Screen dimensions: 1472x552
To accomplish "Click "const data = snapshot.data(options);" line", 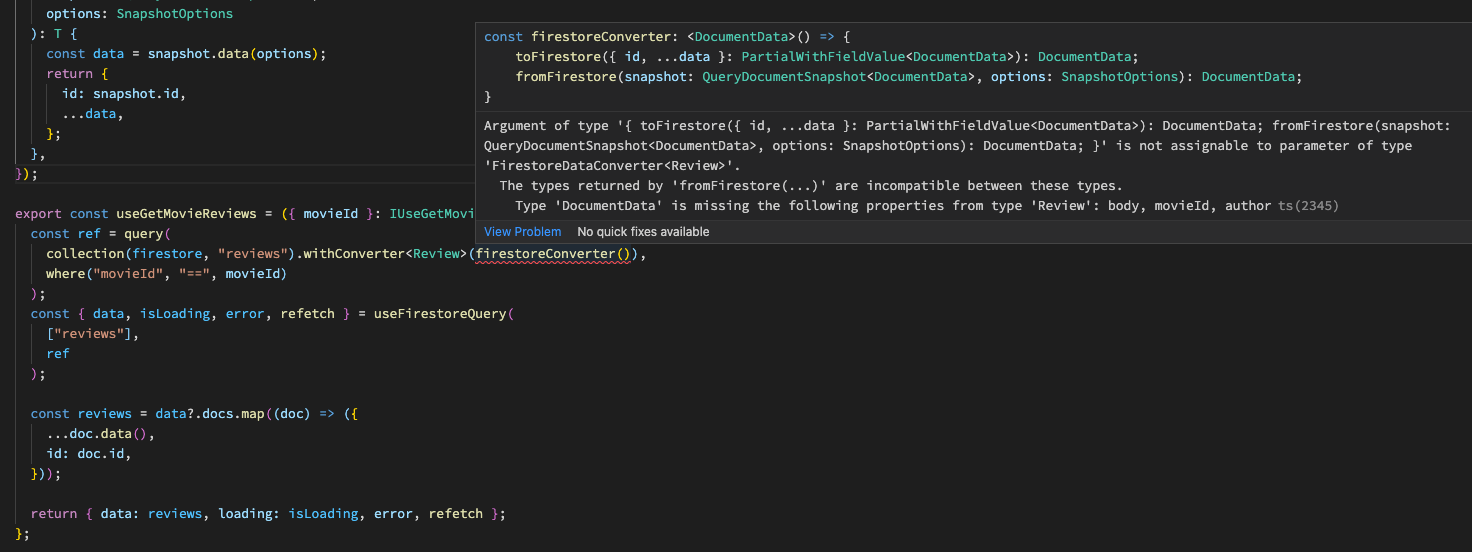I will (x=186, y=54).
